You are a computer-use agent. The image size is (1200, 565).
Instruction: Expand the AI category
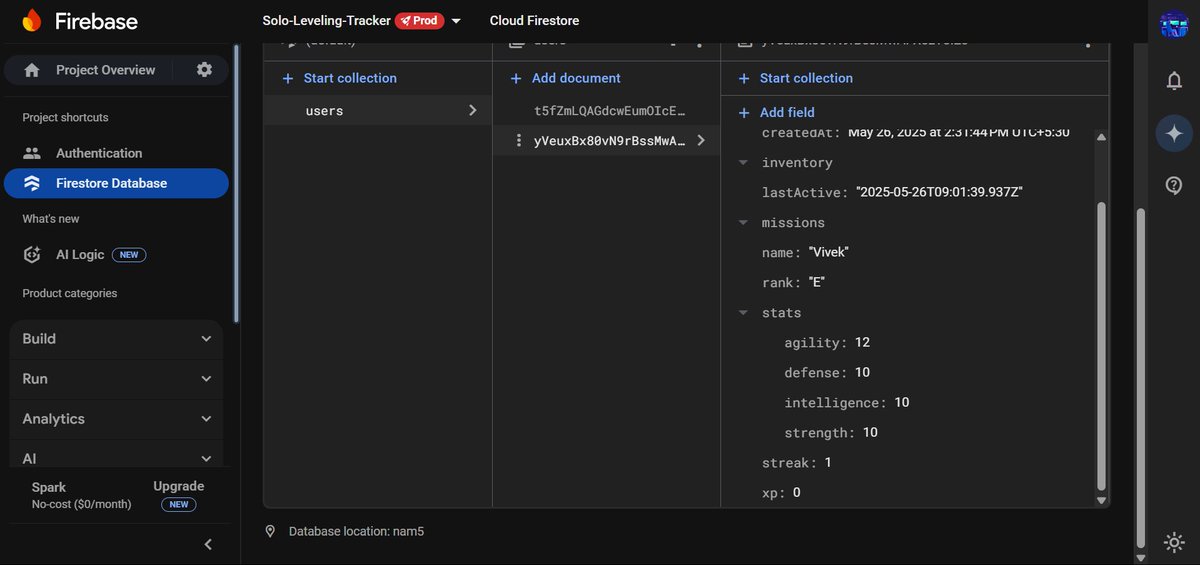click(116, 458)
